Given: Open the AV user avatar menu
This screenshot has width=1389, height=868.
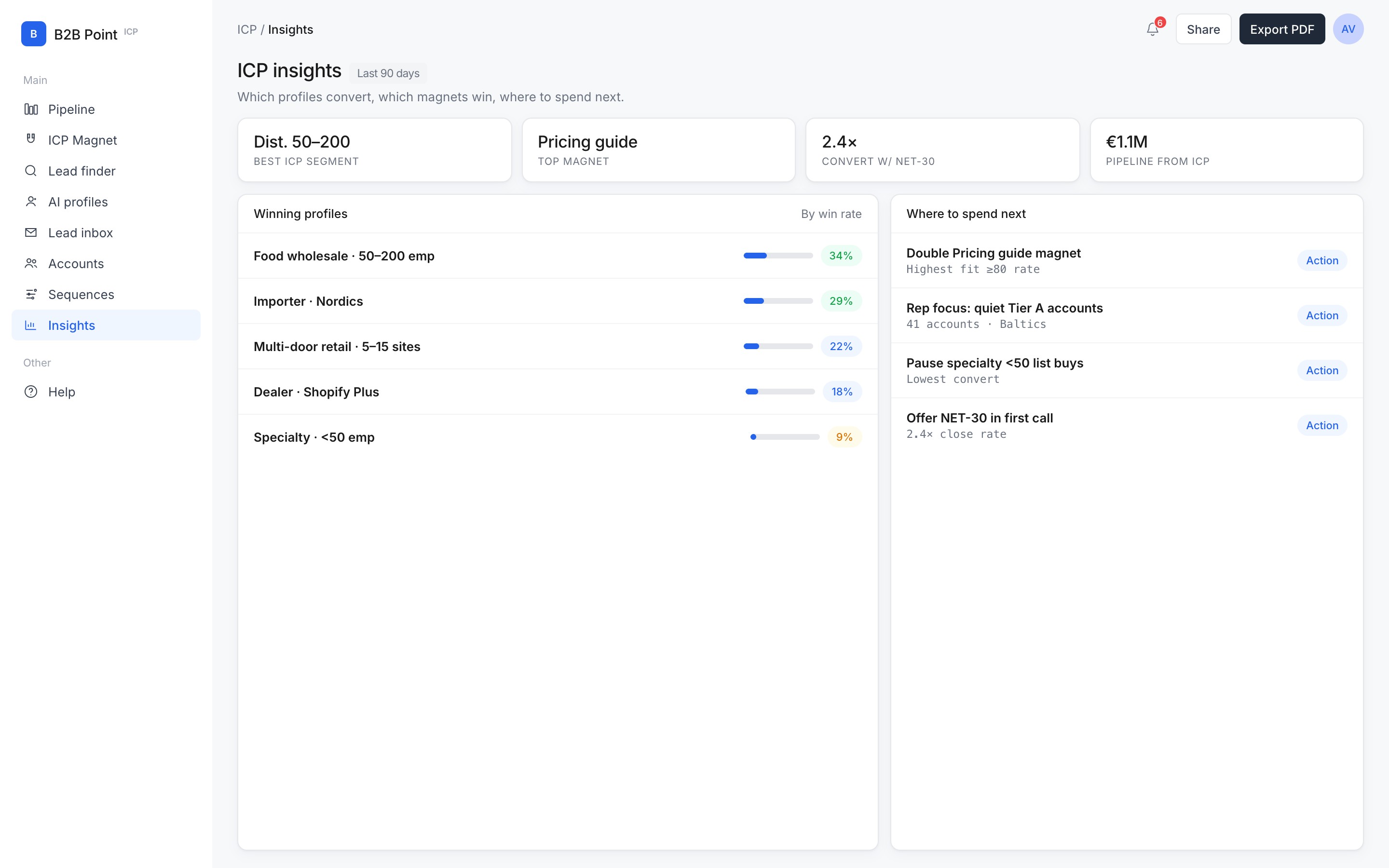Looking at the screenshot, I should coord(1348,29).
